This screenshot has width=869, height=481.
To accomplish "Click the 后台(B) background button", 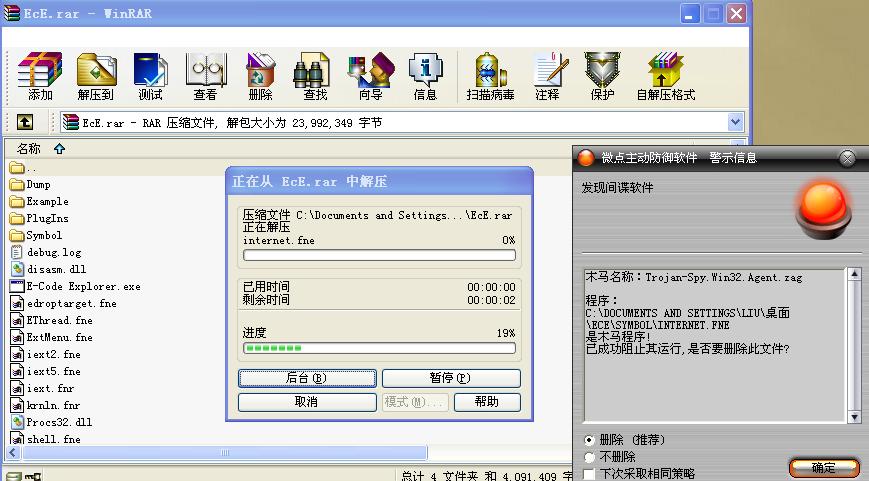I will (307, 378).
